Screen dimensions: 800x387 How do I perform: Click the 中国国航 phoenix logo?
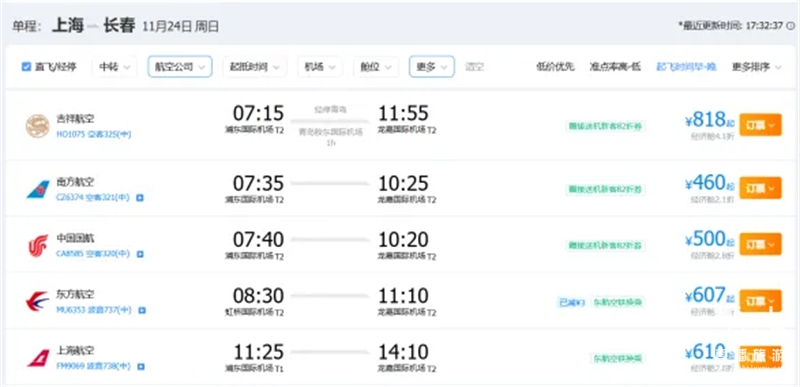(x=38, y=246)
